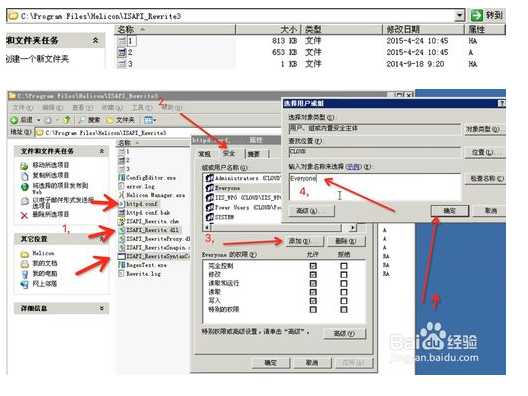Click the Search magnifier toolbar button
The width and height of the screenshot is (528, 396).
click(x=89, y=120)
